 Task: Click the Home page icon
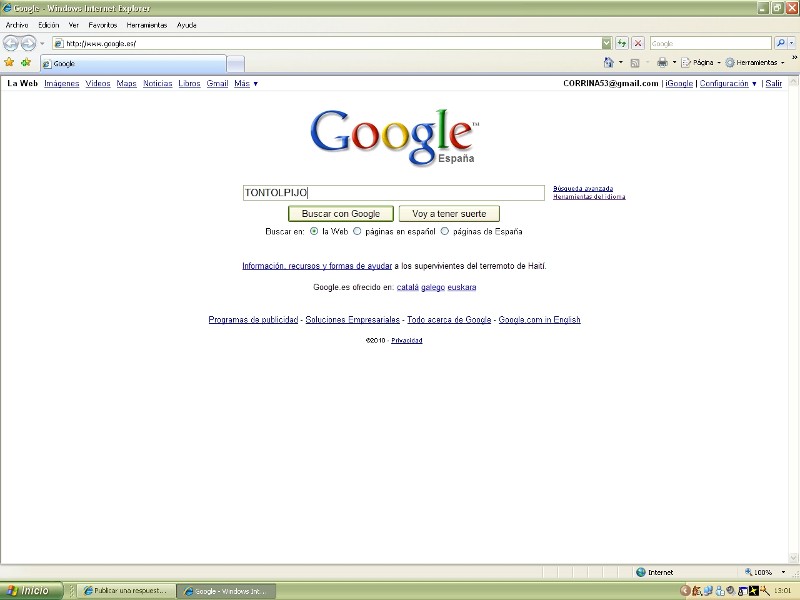(609, 62)
